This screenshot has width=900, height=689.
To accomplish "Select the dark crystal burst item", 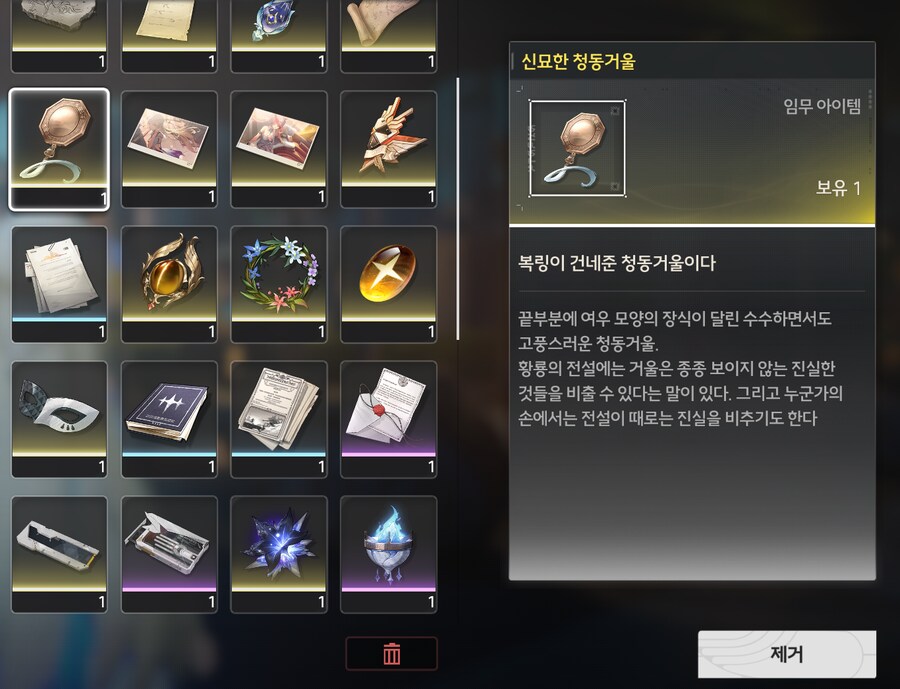I will click(x=279, y=555).
